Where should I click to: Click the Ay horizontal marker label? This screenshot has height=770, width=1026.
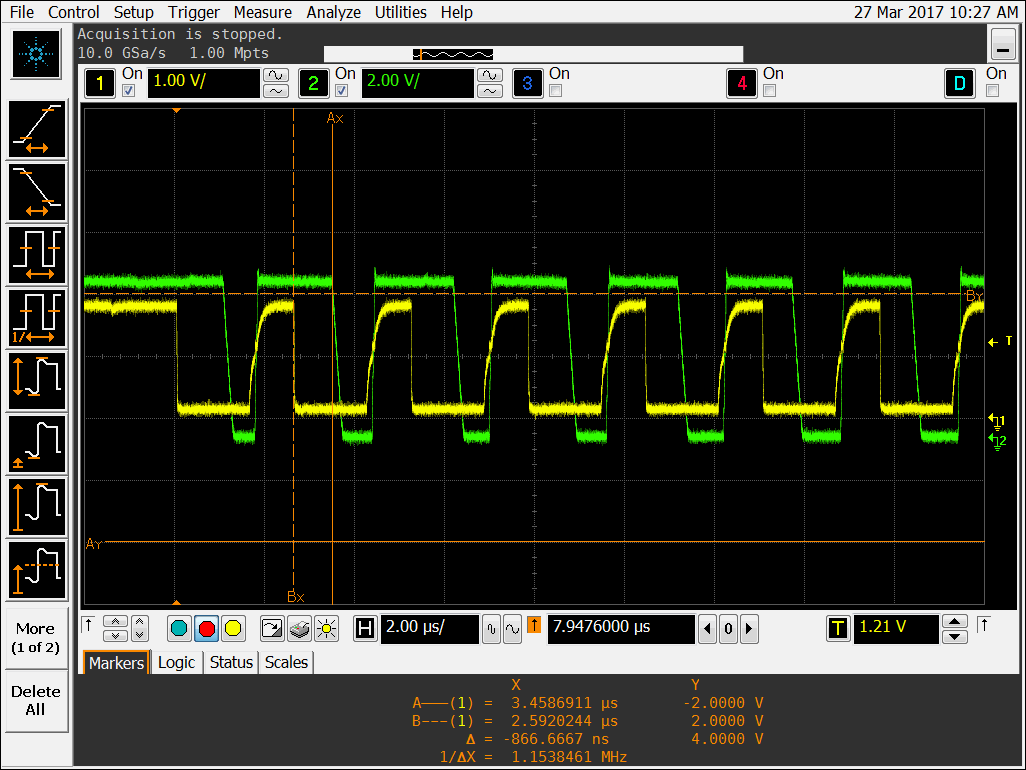[x=94, y=544]
